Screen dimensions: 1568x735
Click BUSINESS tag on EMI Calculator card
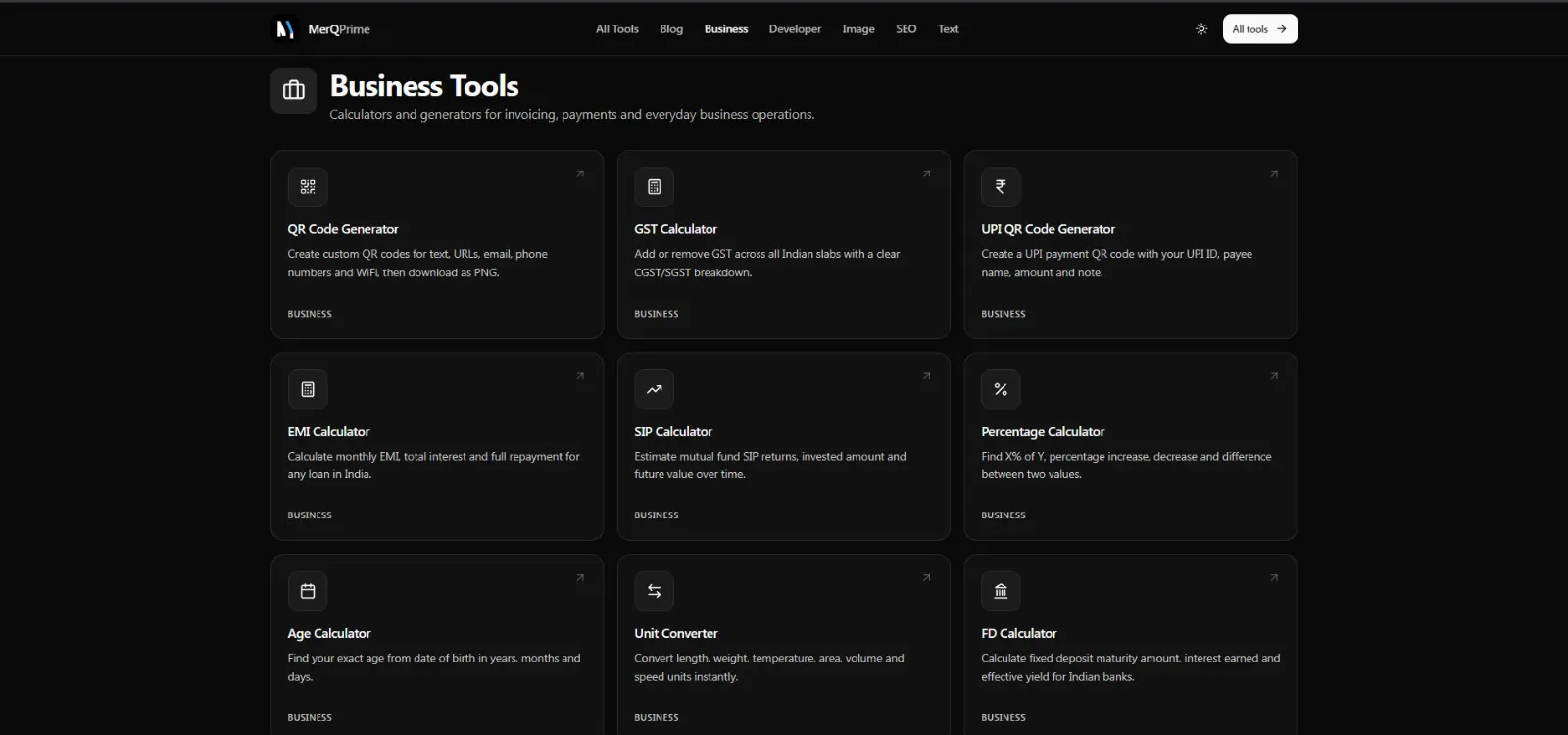point(310,515)
